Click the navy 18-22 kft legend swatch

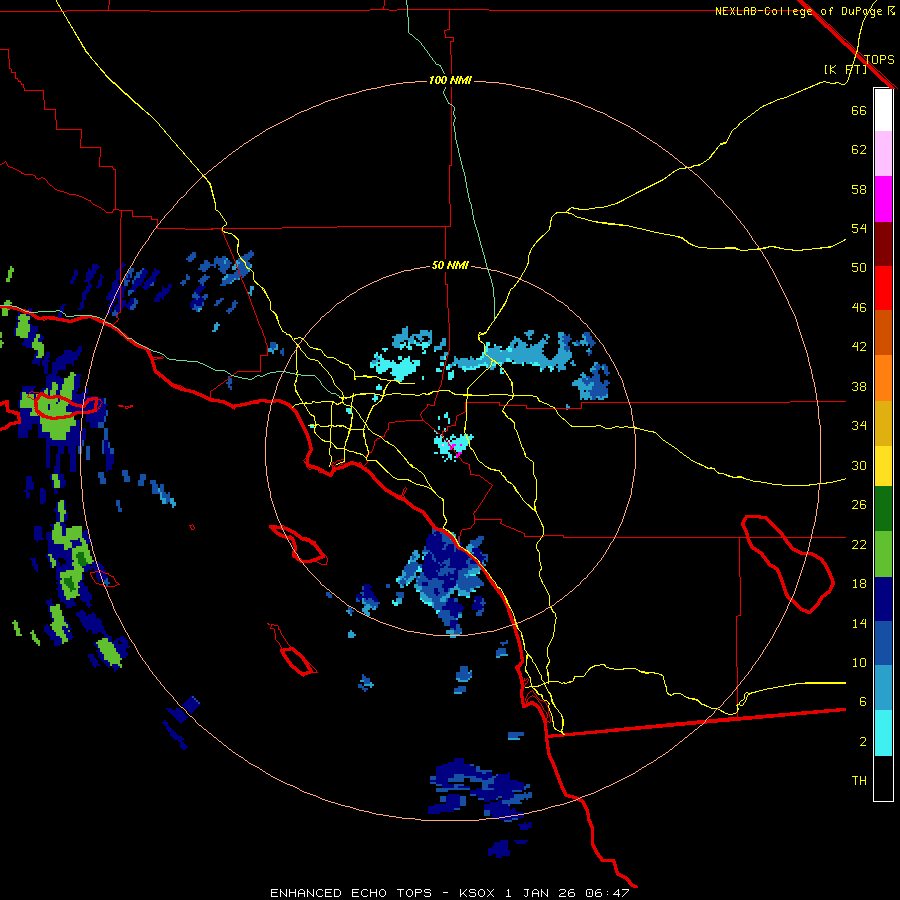883,599
